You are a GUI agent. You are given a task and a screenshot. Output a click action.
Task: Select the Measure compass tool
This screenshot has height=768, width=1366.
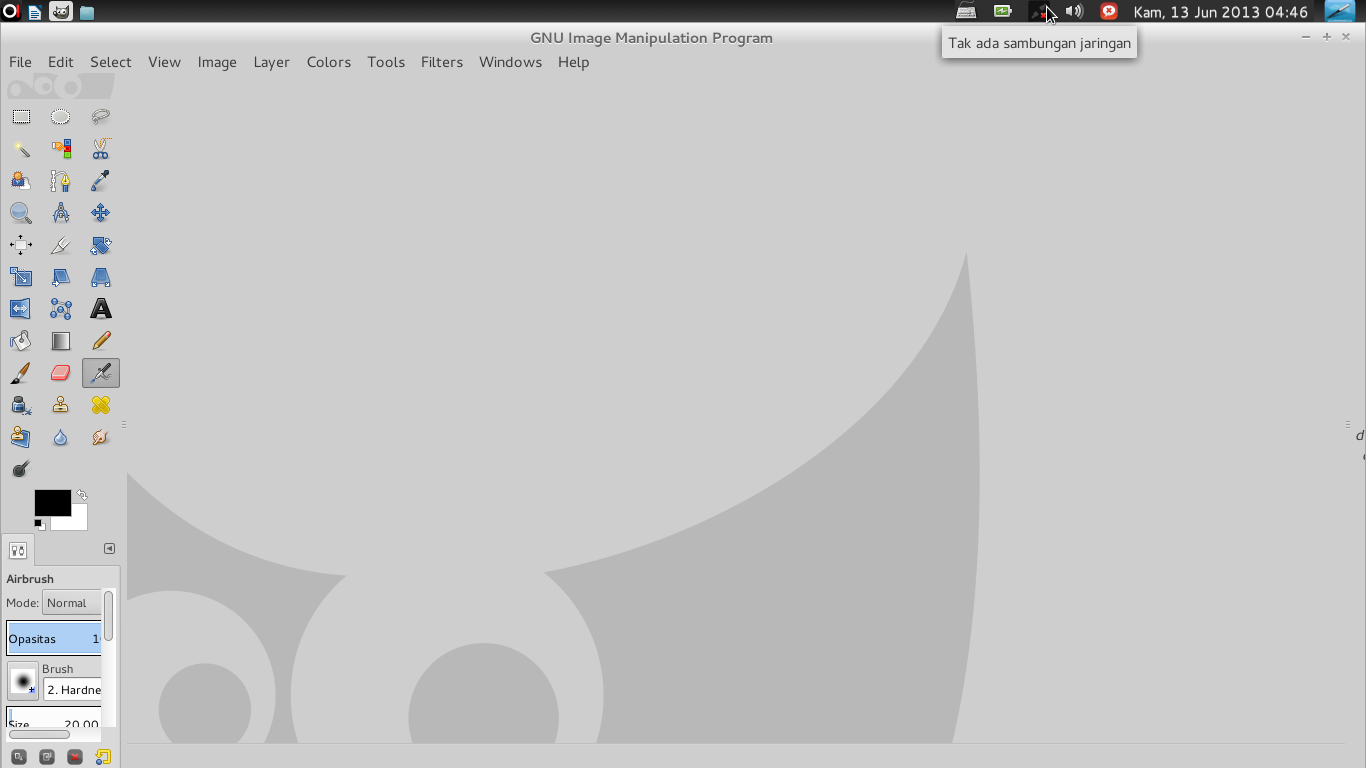point(61,213)
